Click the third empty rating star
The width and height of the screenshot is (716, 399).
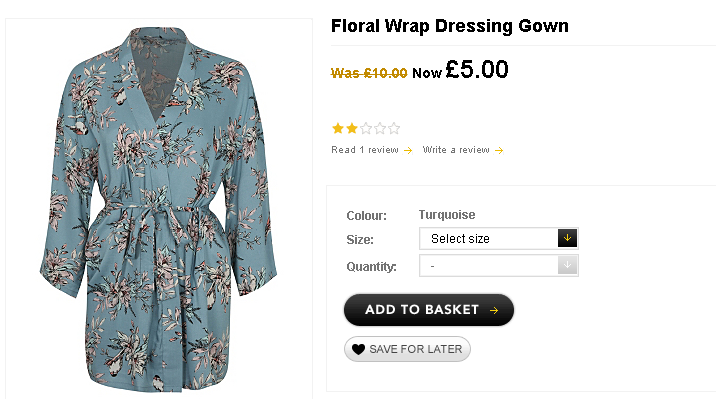(x=366, y=128)
